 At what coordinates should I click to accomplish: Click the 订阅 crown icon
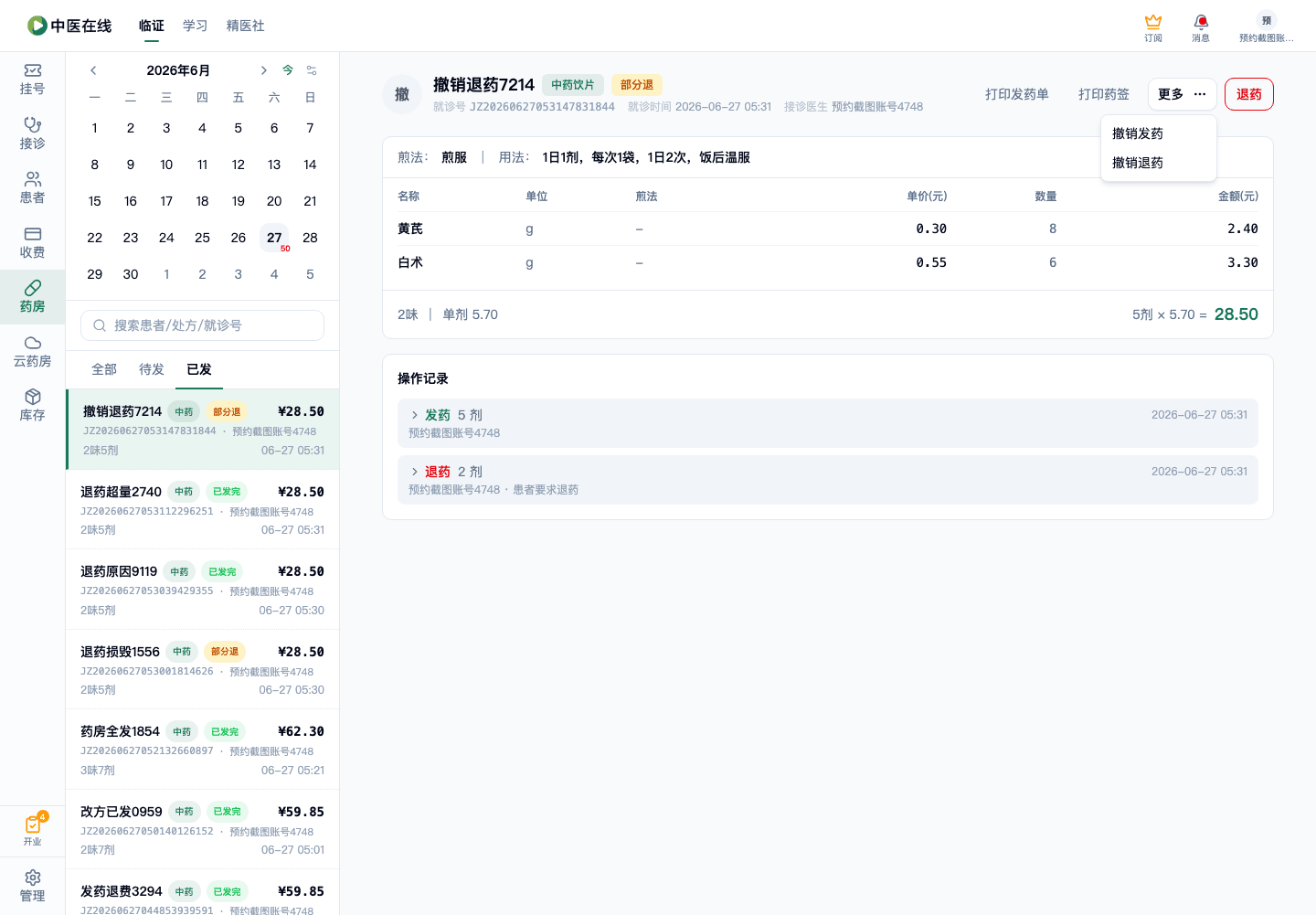[x=1153, y=27]
